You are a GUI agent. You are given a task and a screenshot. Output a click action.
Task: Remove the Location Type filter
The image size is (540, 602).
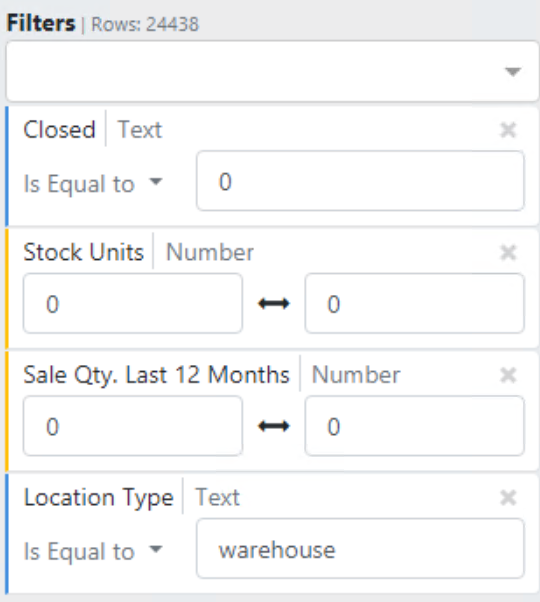point(508,498)
